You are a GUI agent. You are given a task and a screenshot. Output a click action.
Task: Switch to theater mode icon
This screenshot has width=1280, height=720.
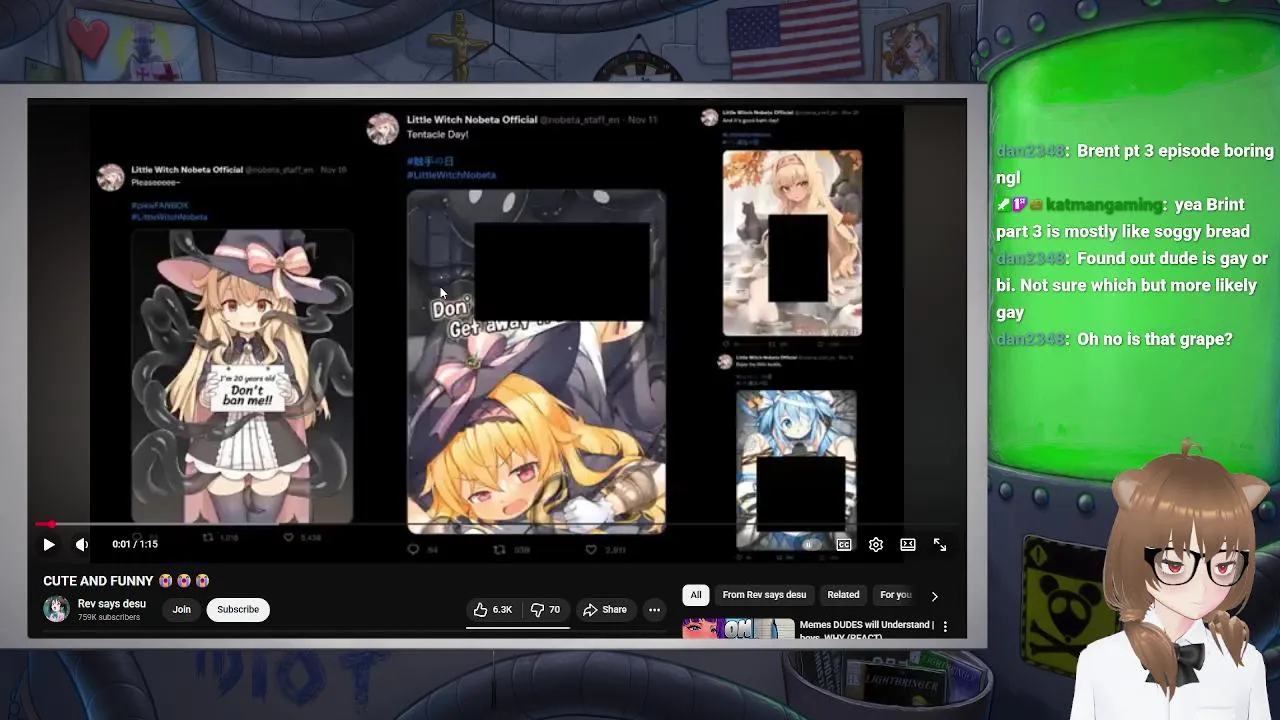pyautogui.click(x=908, y=544)
